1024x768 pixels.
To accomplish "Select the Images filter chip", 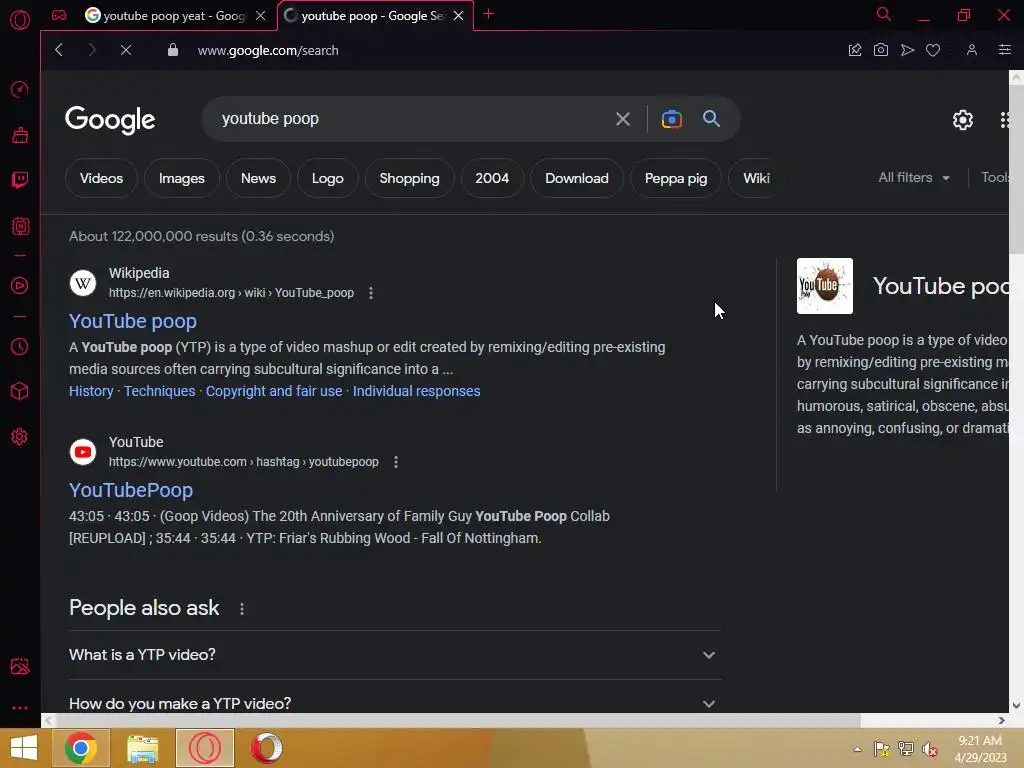I will [182, 178].
